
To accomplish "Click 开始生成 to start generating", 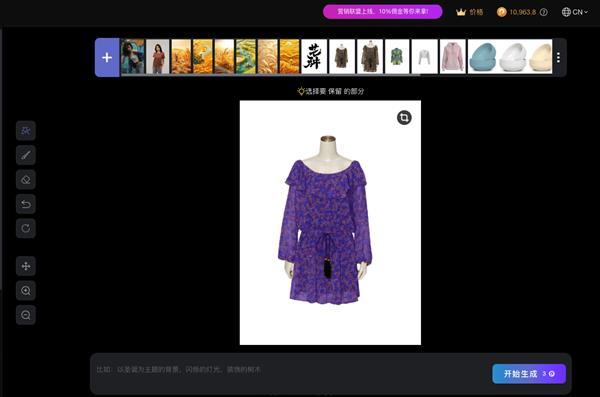I will (x=529, y=374).
